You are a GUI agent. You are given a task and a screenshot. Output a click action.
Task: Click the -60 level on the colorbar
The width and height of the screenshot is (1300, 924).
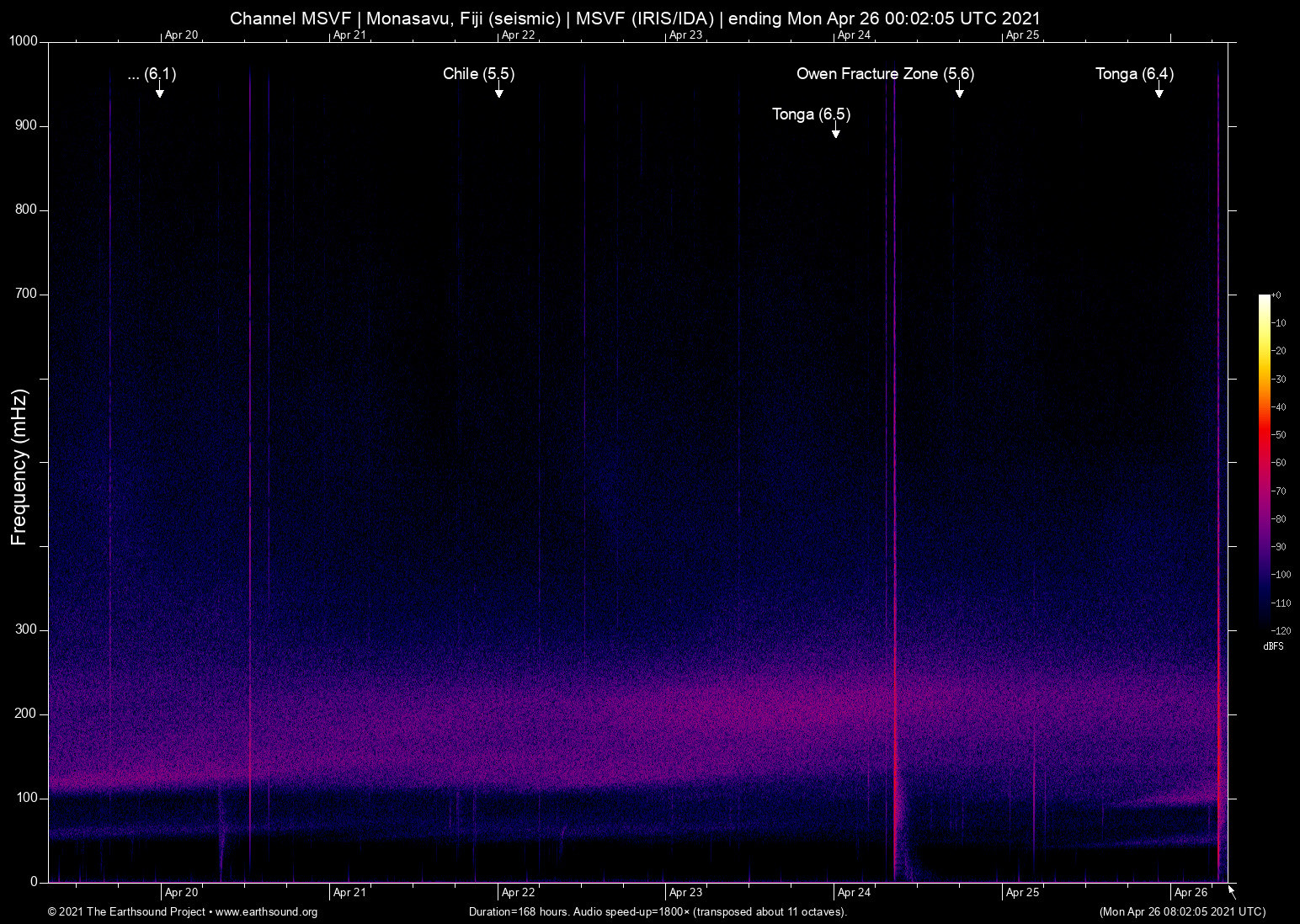(x=1279, y=462)
